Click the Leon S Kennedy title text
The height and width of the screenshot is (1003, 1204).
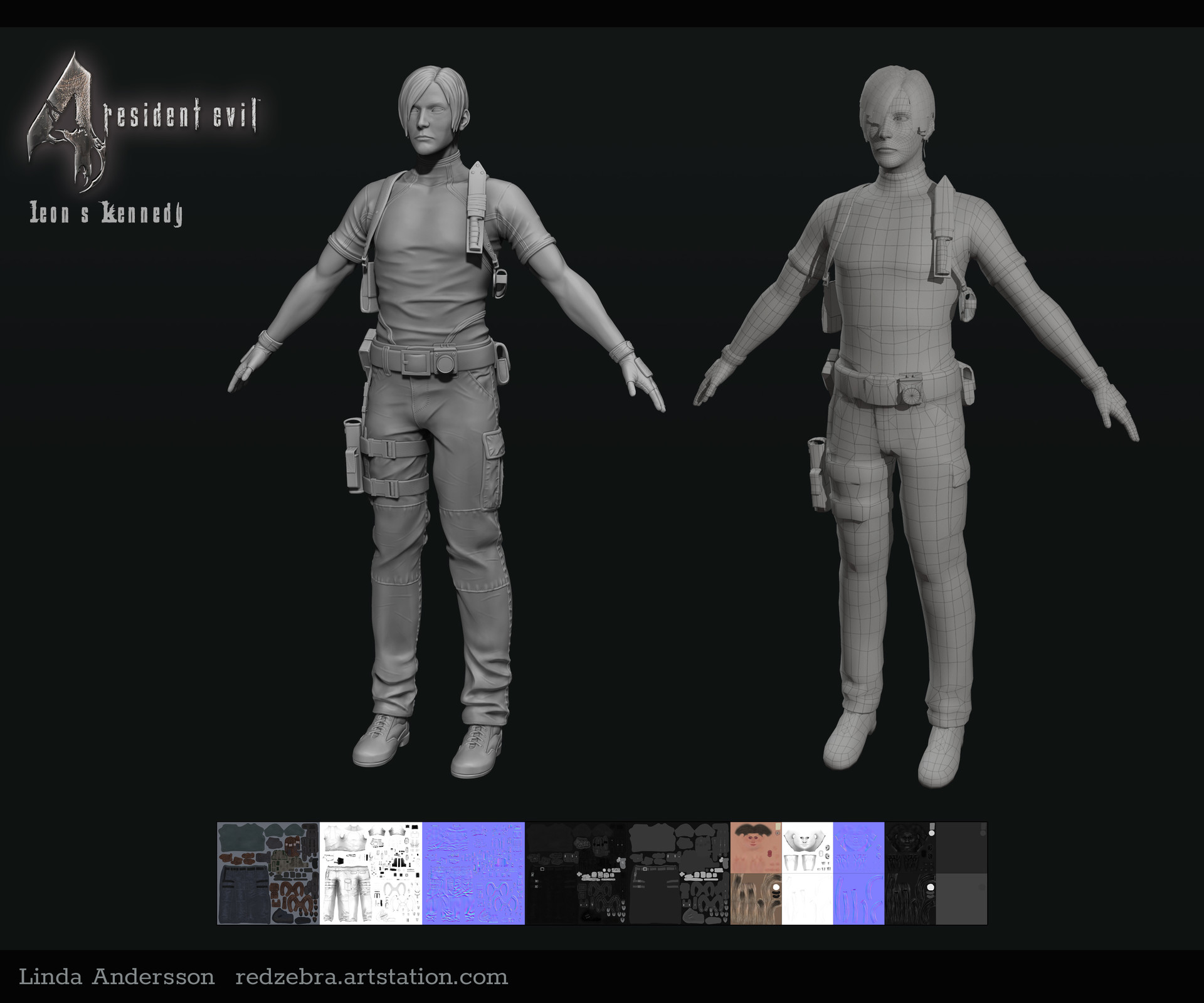tap(106, 213)
